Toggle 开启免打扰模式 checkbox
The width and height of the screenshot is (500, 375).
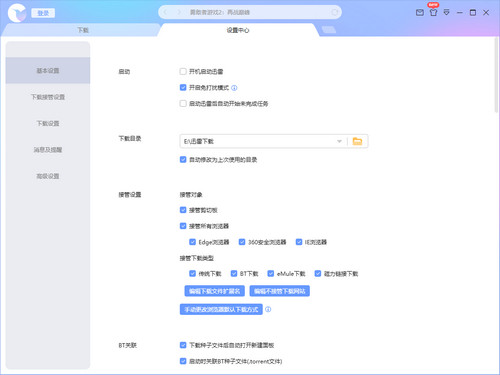[183, 88]
